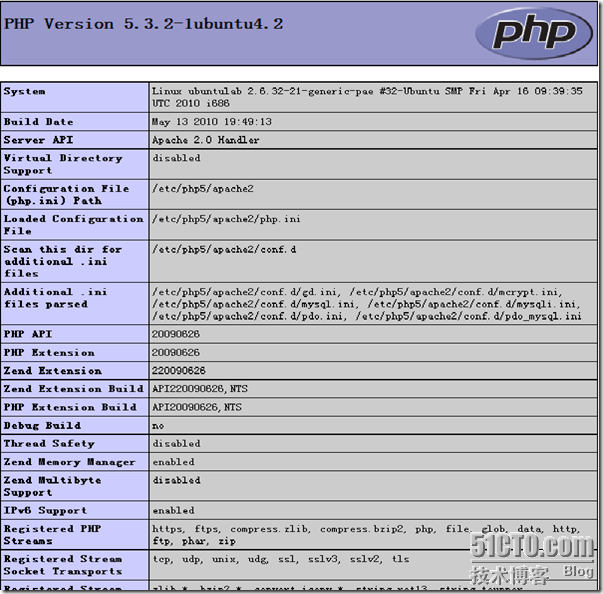Click Loaded Configuration File label
Image resolution: width=603 pixels, height=594 pixels.
73,225
